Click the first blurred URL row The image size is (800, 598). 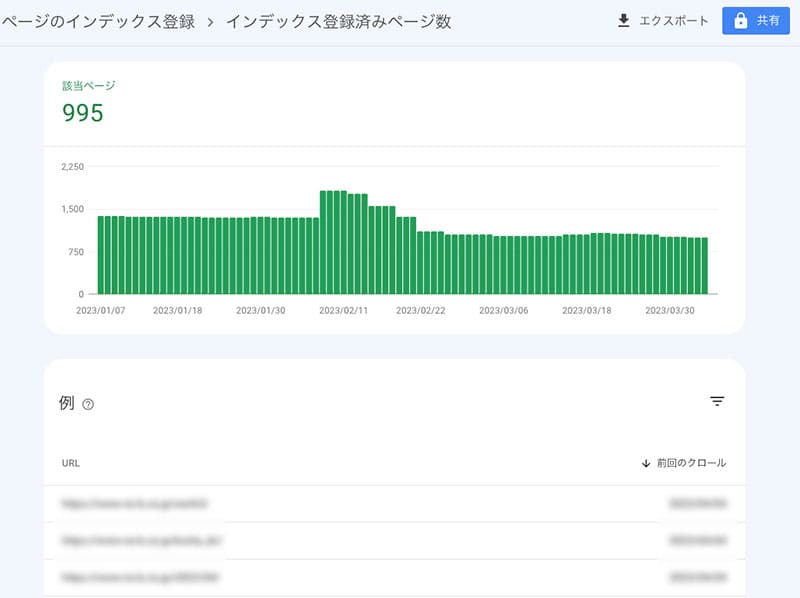pos(394,504)
